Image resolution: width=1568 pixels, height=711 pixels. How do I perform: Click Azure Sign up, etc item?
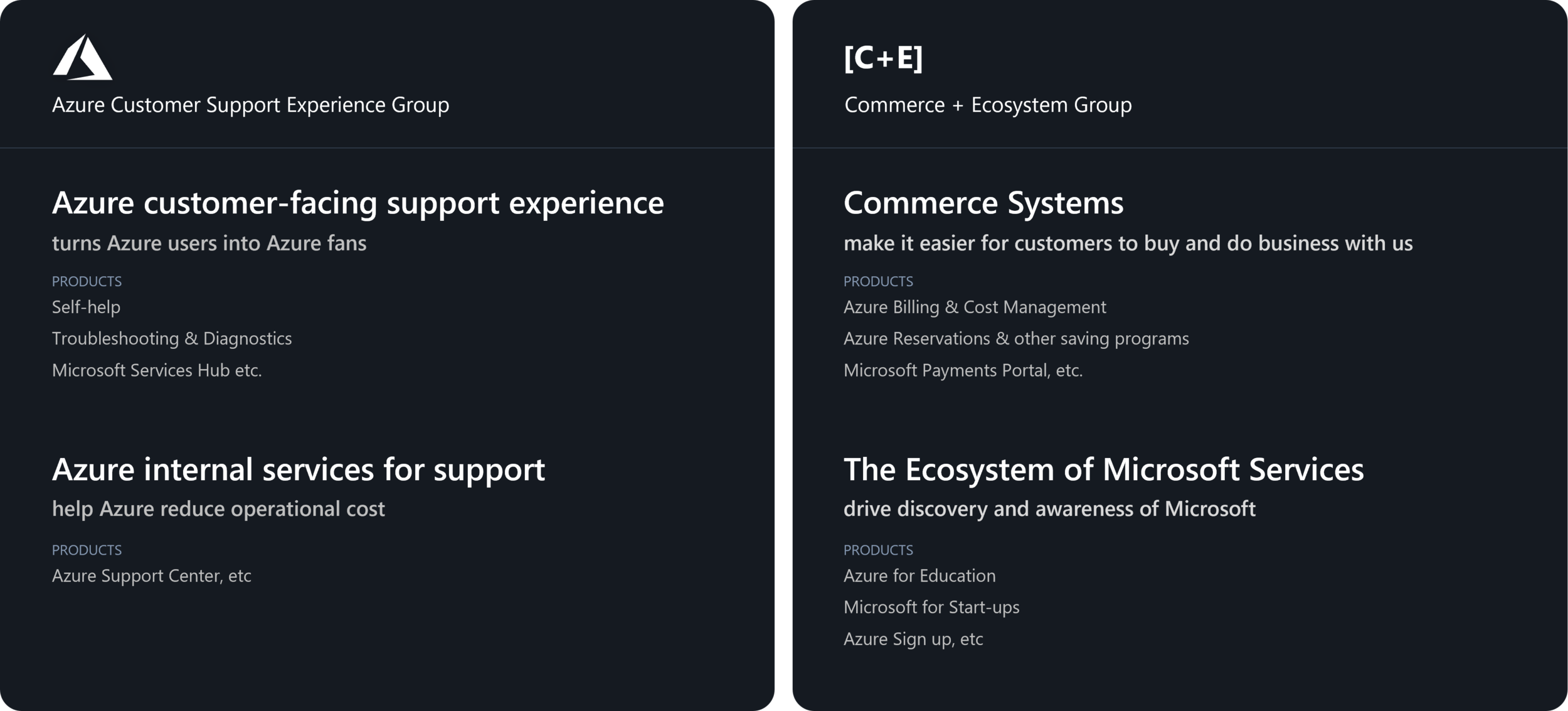pyautogui.click(x=913, y=639)
